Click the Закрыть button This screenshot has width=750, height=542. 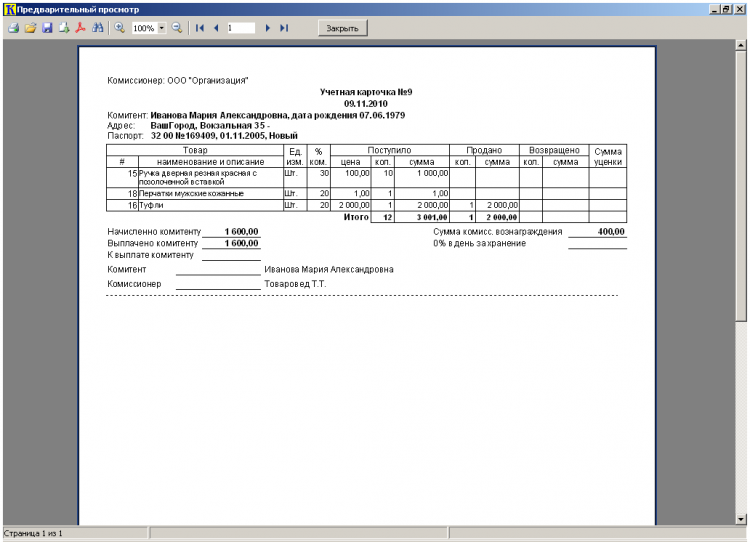[x=342, y=28]
